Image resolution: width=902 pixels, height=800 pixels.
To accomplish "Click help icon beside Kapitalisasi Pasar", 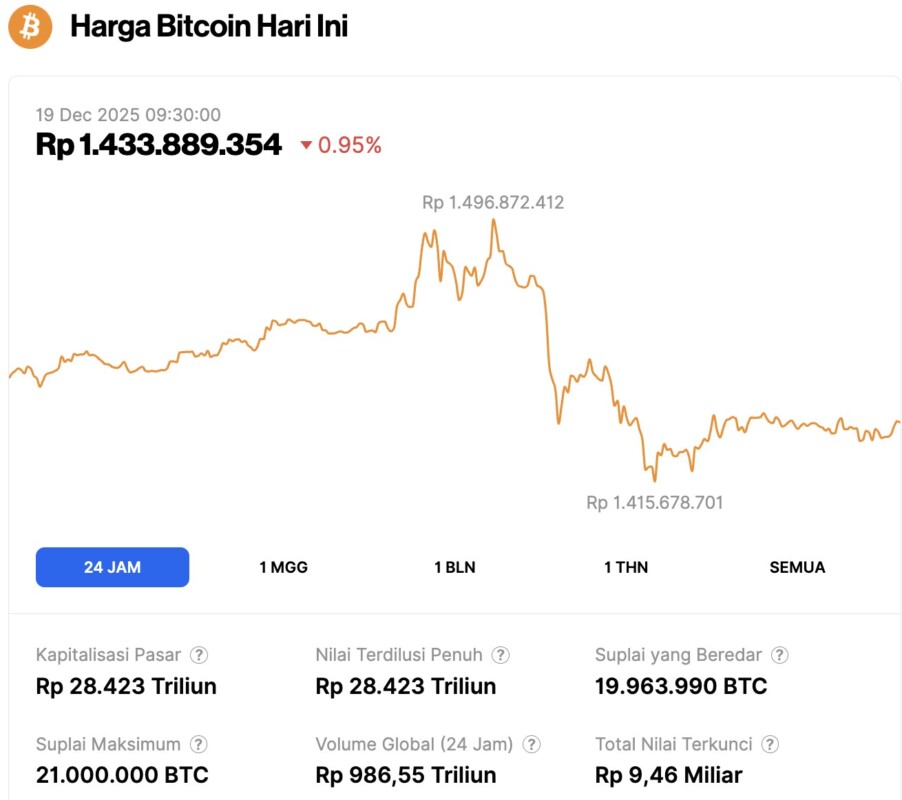I will [200, 655].
